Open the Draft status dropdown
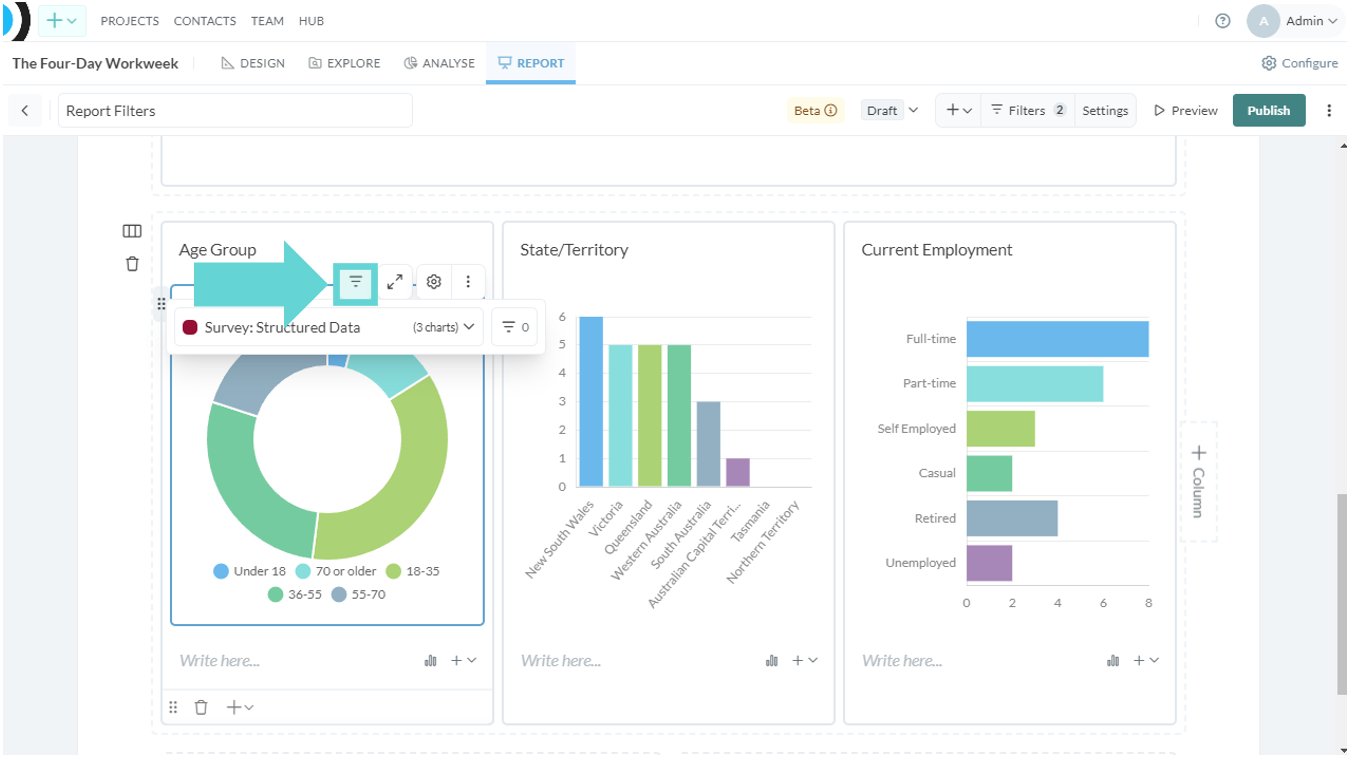 click(x=890, y=111)
